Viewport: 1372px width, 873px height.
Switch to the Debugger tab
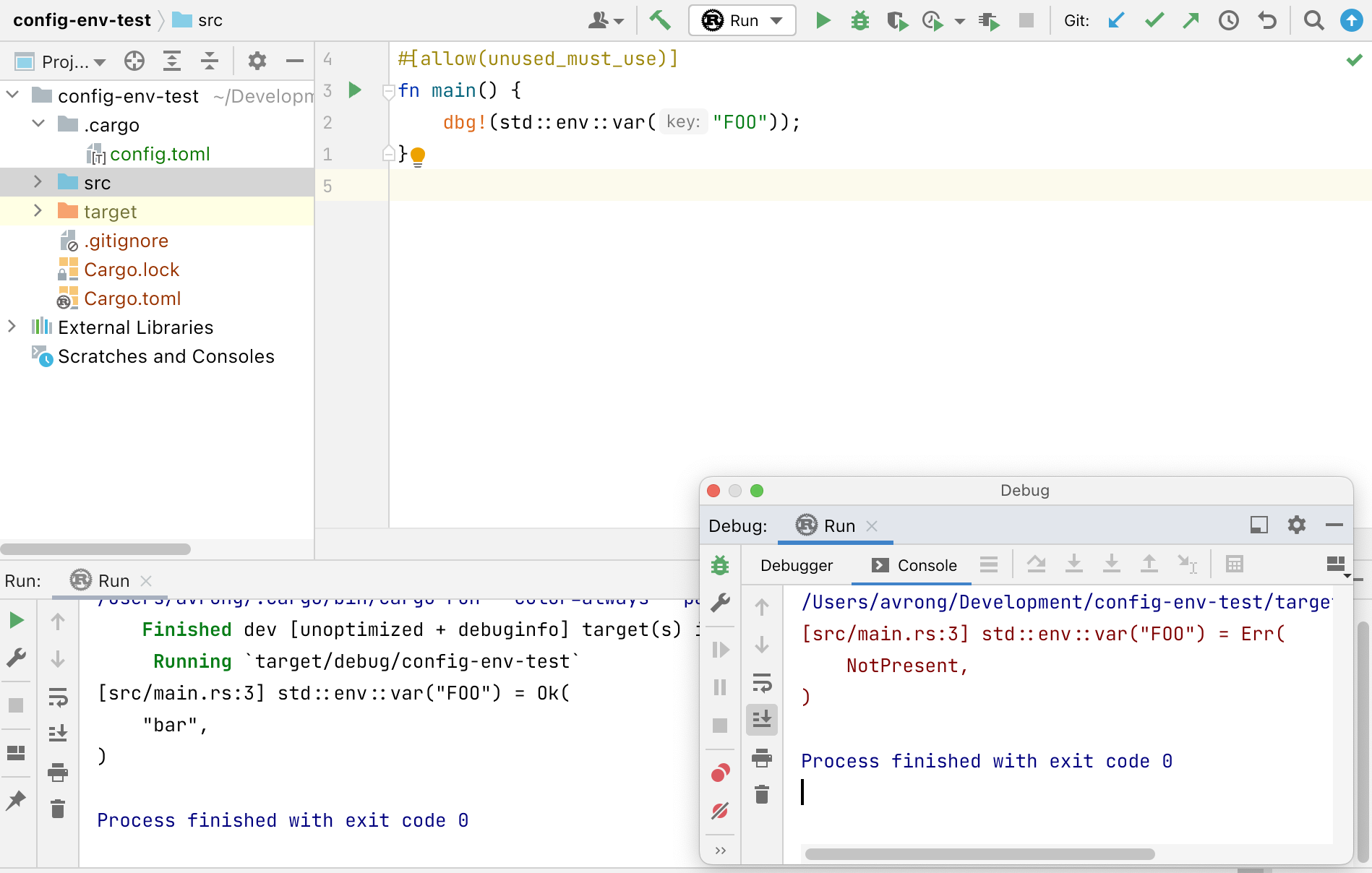pyautogui.click(x=796, y=565)
